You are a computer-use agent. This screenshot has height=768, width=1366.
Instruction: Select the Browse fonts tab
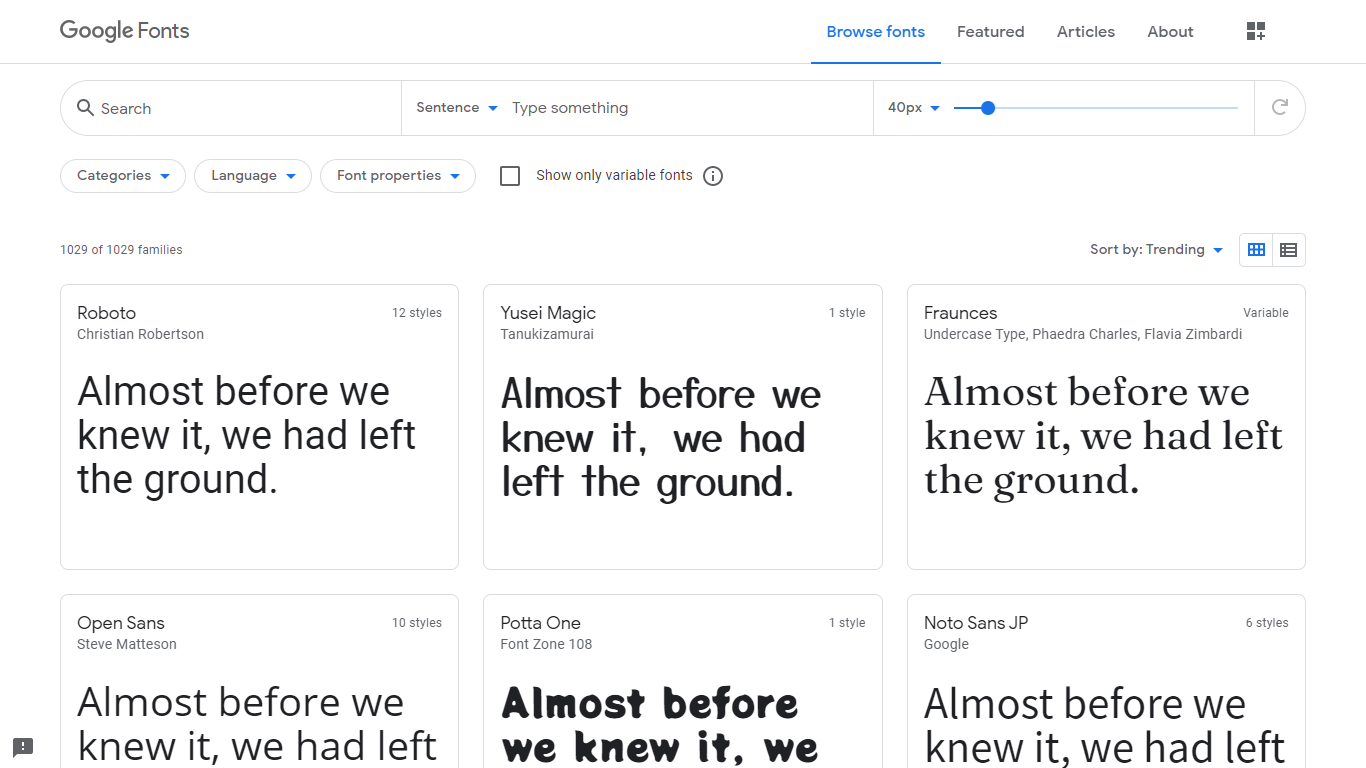coord(876,32)
